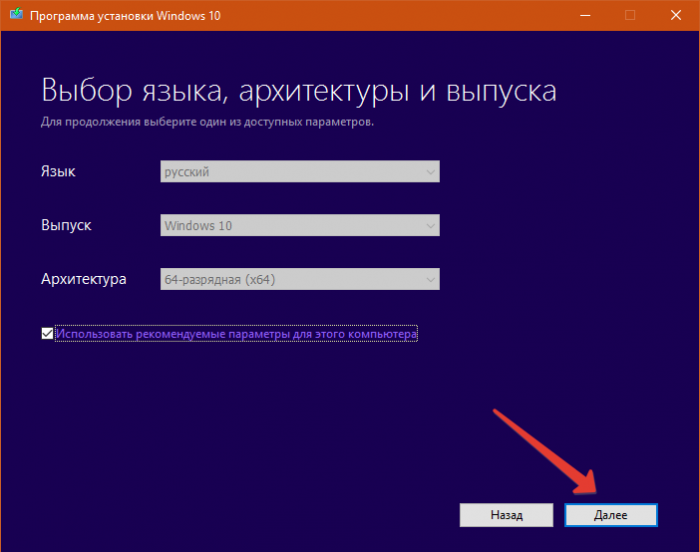This screenshot has width=700, height=552.
Task: Click the label Использовать рекомендуемые параметры для этого компьютера
Action: pos(236,334)
